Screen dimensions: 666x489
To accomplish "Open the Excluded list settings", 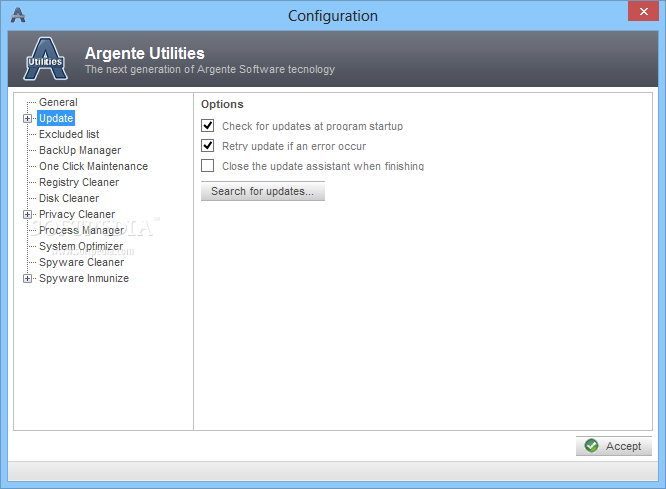I will pyautogui.click(x=69, y=134).
